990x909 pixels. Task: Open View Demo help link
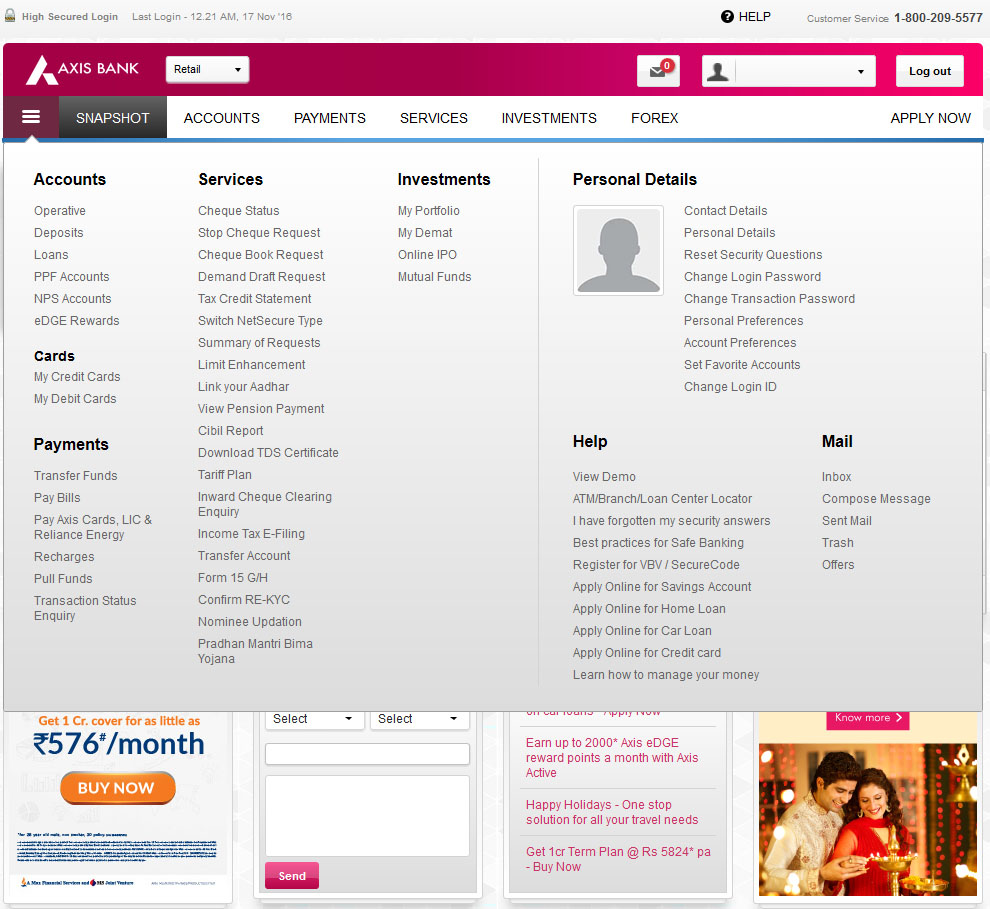[604, 477]
